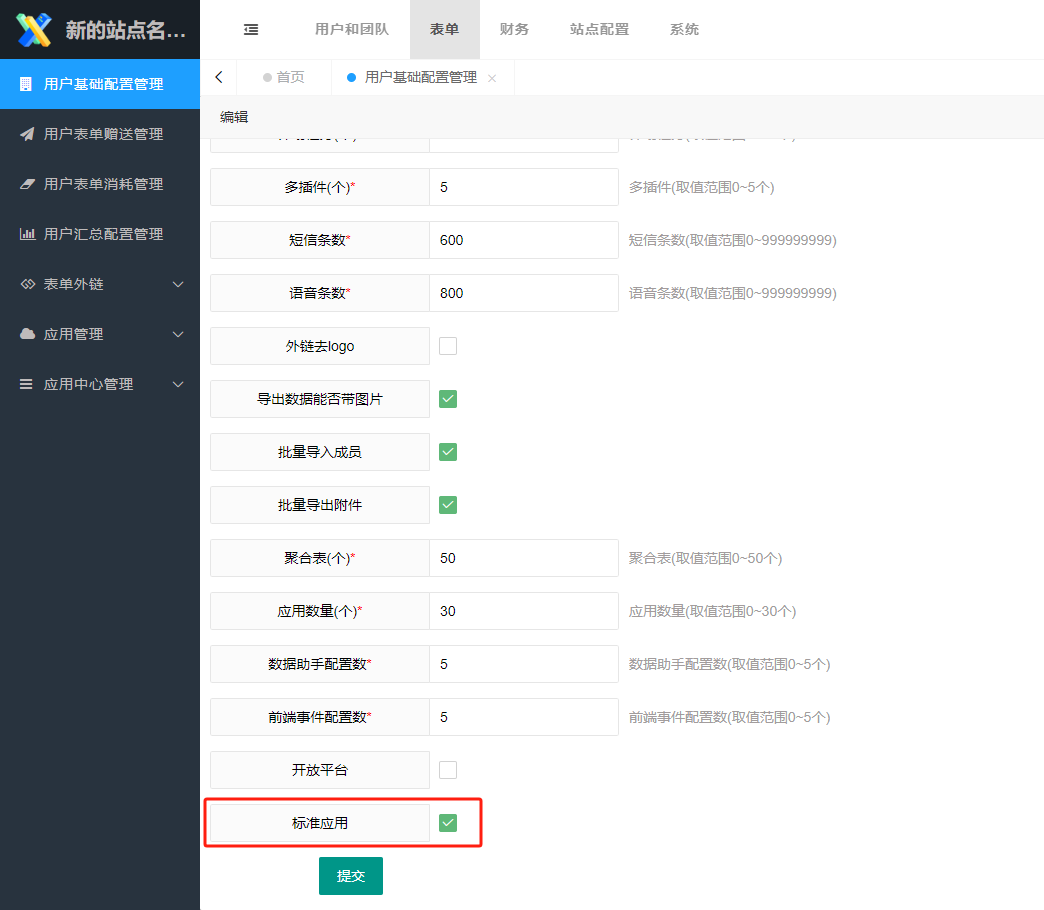Expand the 应用管理 menu chevron
Image resolution: width=1044 pixels, height=910 pixels.
point(178,334)
